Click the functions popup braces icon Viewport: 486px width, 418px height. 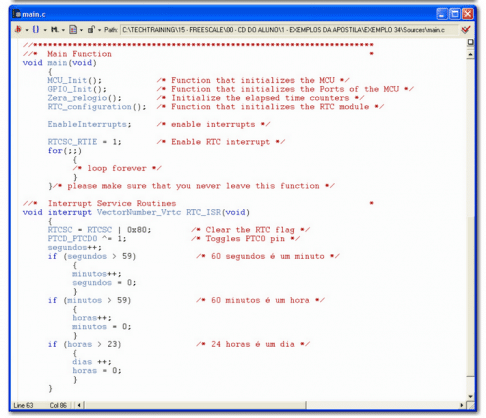36,30
